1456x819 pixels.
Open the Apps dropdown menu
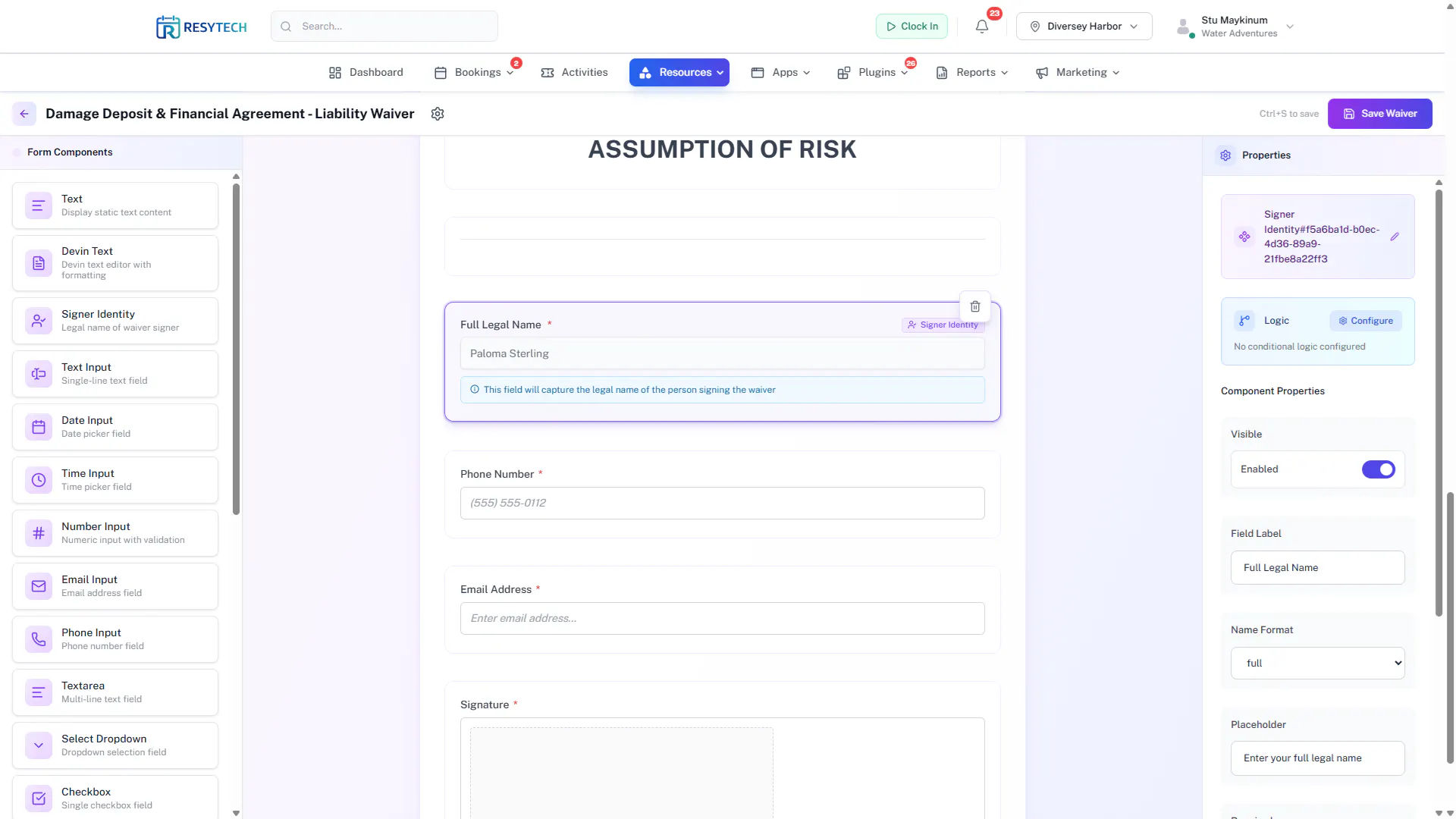780,73
